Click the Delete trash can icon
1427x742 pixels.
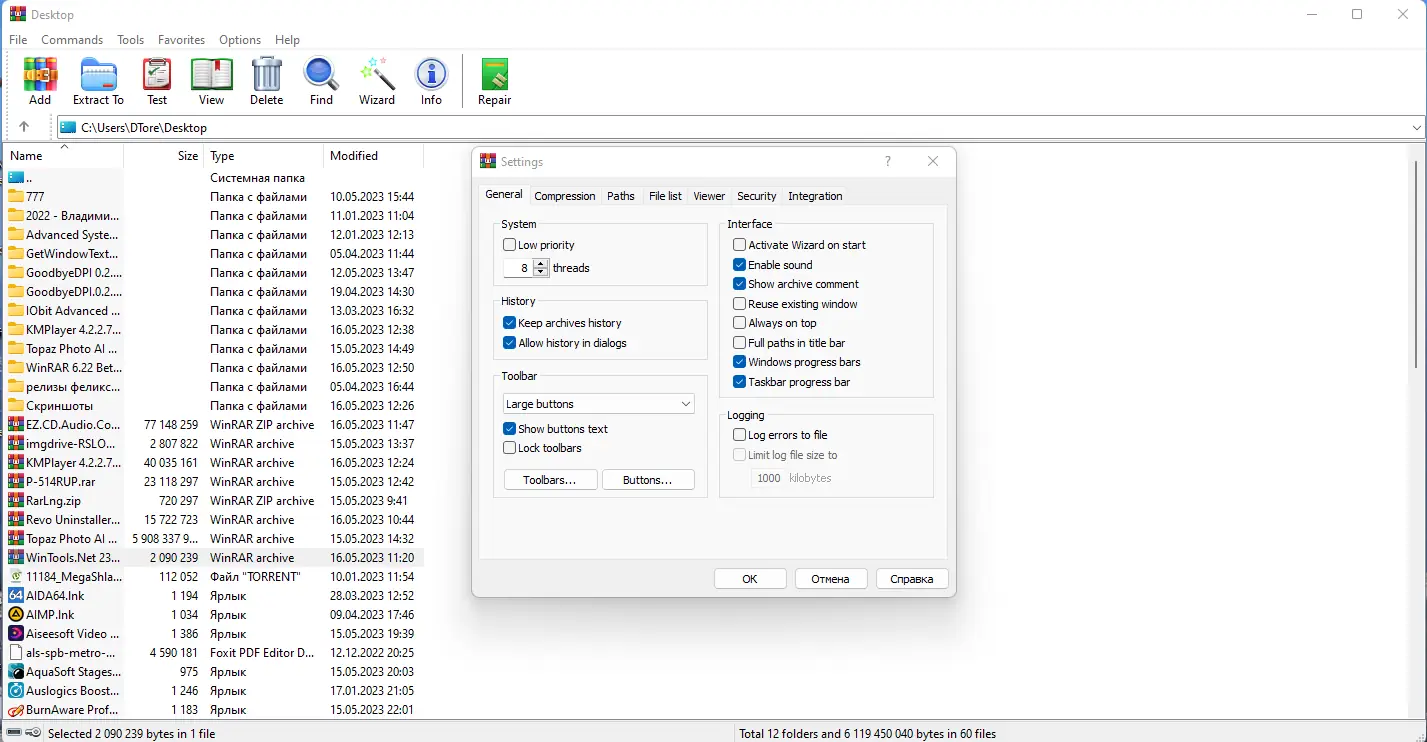pos(266,75)
